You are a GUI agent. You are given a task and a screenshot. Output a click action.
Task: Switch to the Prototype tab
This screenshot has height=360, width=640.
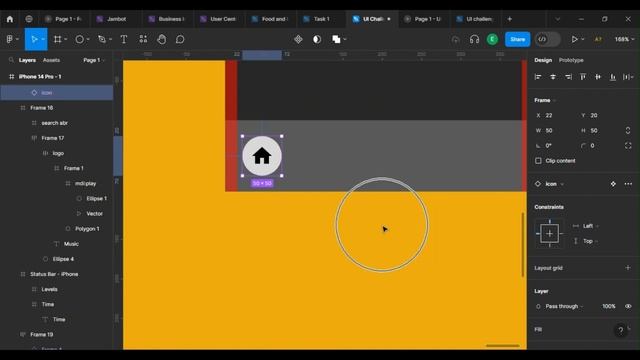click(571, 60)
